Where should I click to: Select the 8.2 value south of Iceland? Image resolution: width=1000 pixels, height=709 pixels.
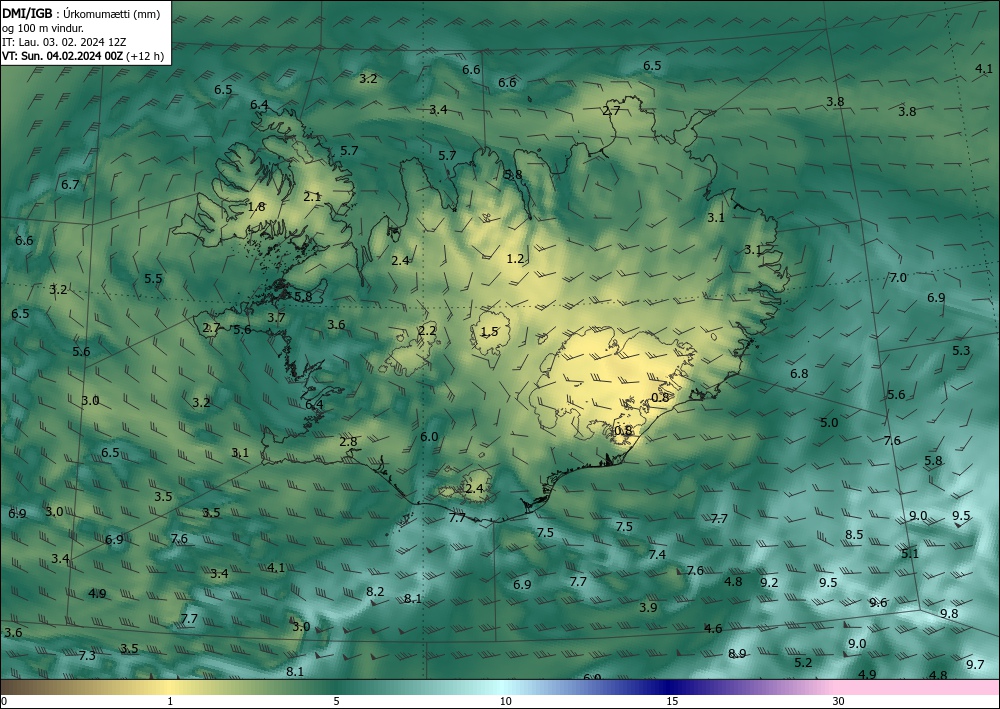(375, 592)
